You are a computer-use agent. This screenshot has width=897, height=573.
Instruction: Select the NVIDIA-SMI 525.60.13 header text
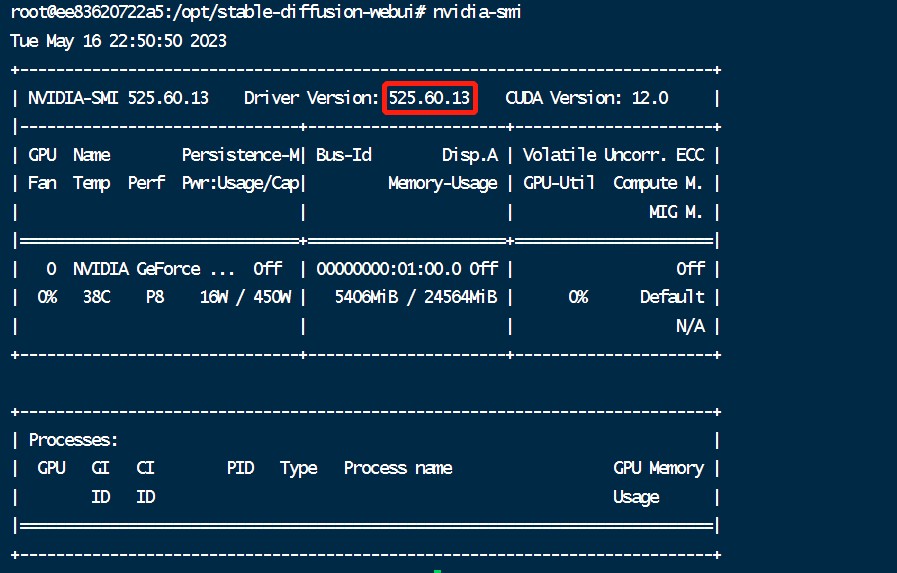click(118, 98)
